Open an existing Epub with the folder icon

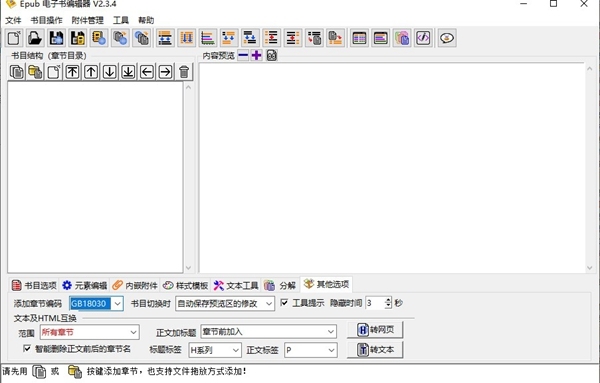[35, 38]
